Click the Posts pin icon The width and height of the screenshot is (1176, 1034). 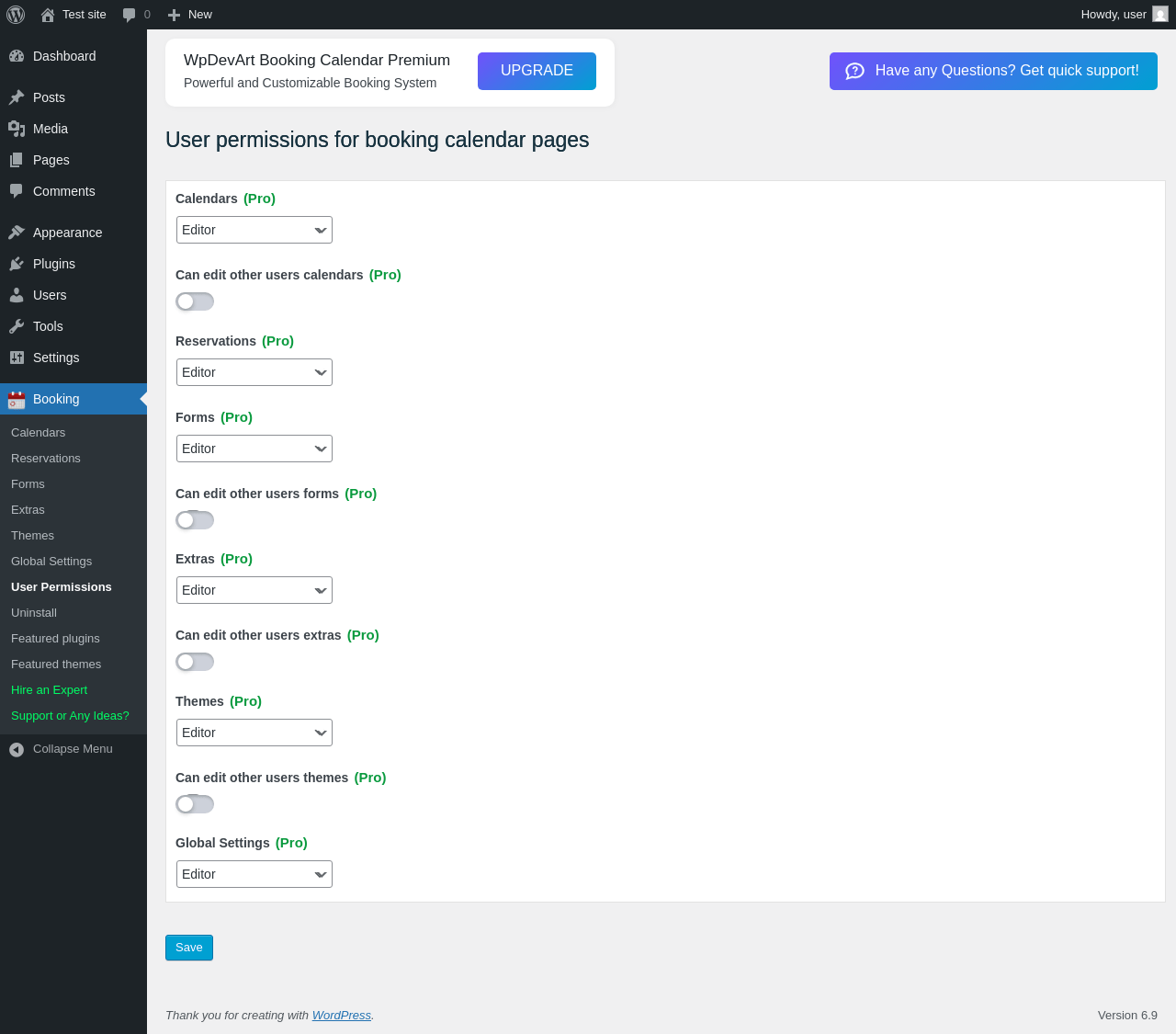click(x=17, y=97)
